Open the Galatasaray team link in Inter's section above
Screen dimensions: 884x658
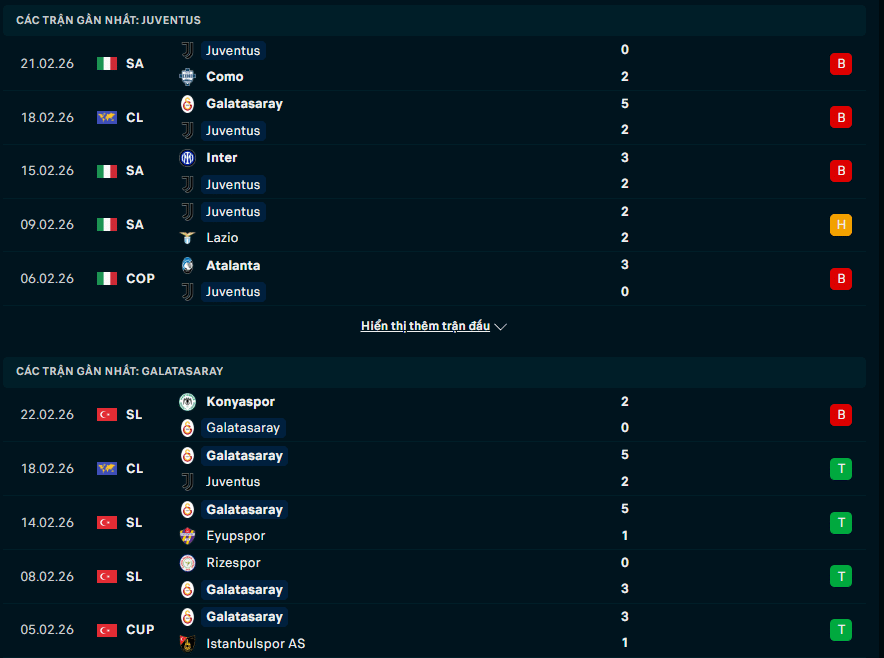pyautogui.click(x=244, y=104)
